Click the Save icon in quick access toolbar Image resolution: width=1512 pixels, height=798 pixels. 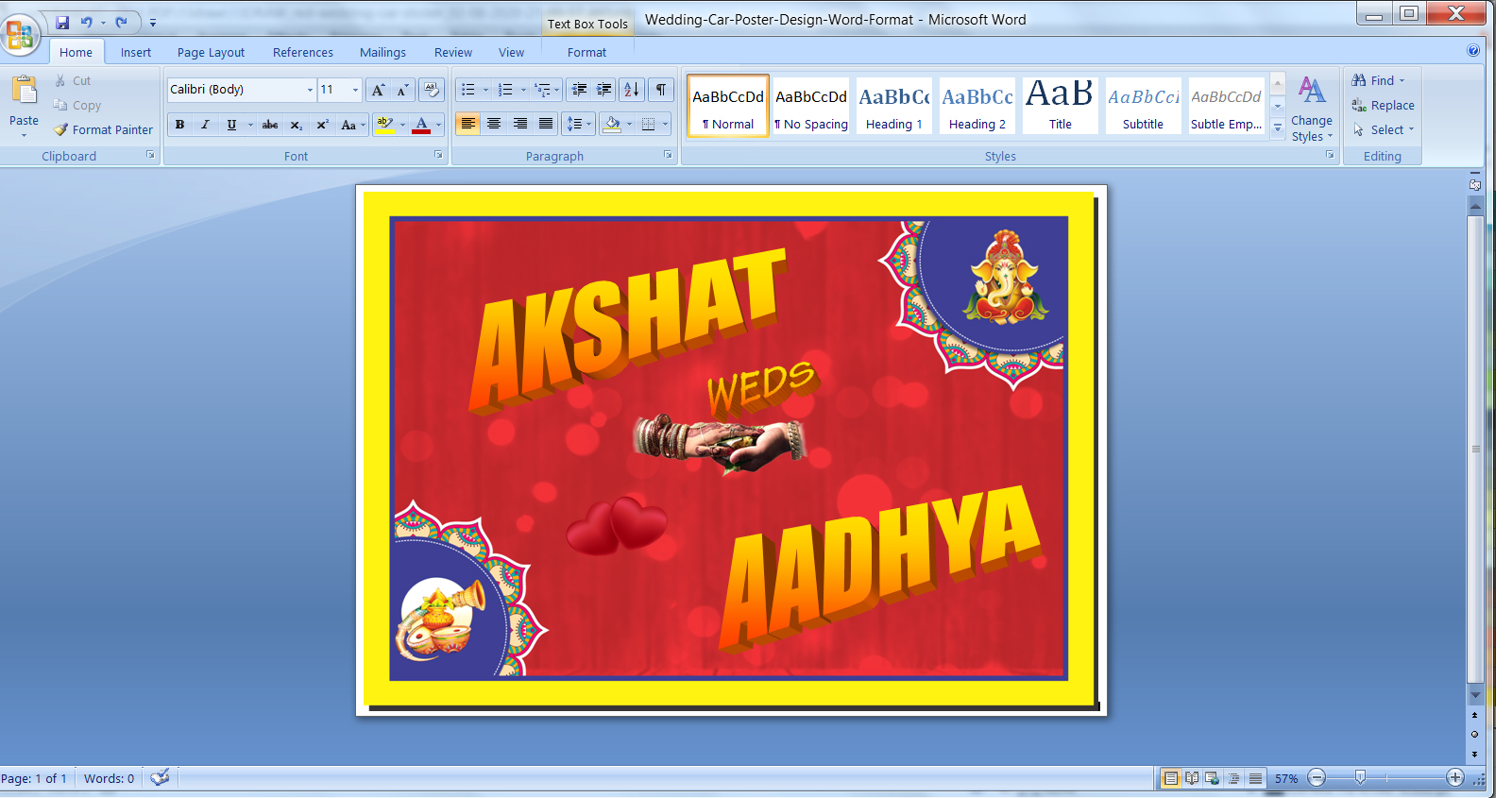tap(62, 23)
